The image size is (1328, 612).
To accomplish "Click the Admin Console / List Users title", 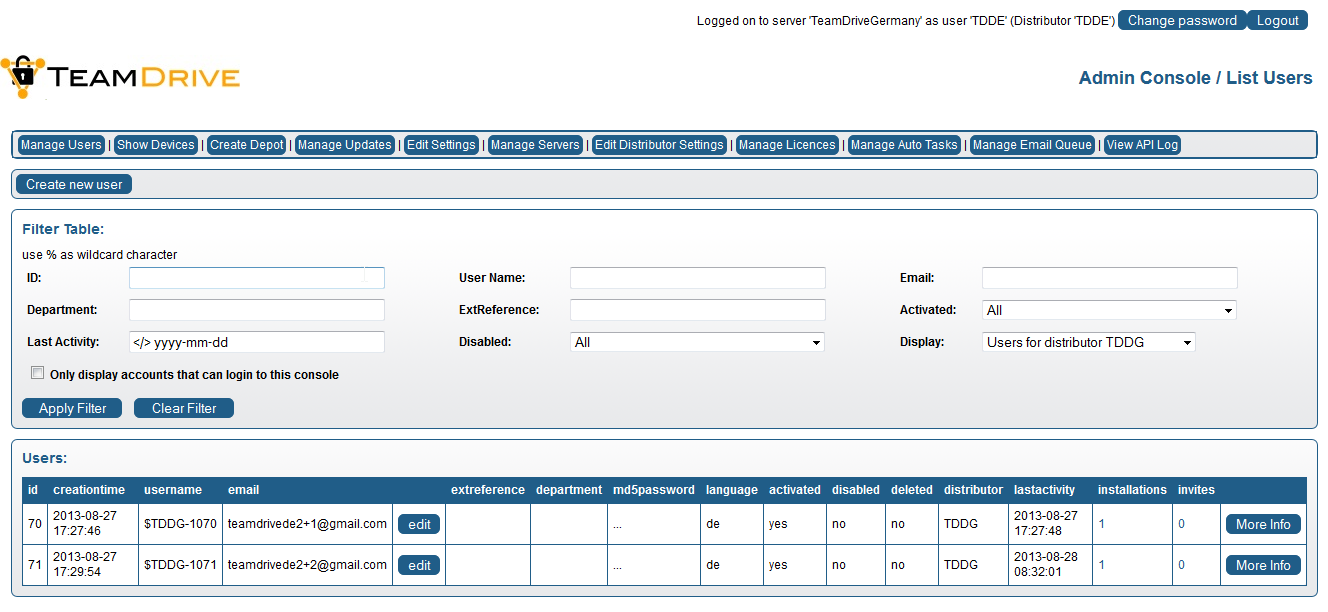I will pyautogui.click(x=1196, y=78).
